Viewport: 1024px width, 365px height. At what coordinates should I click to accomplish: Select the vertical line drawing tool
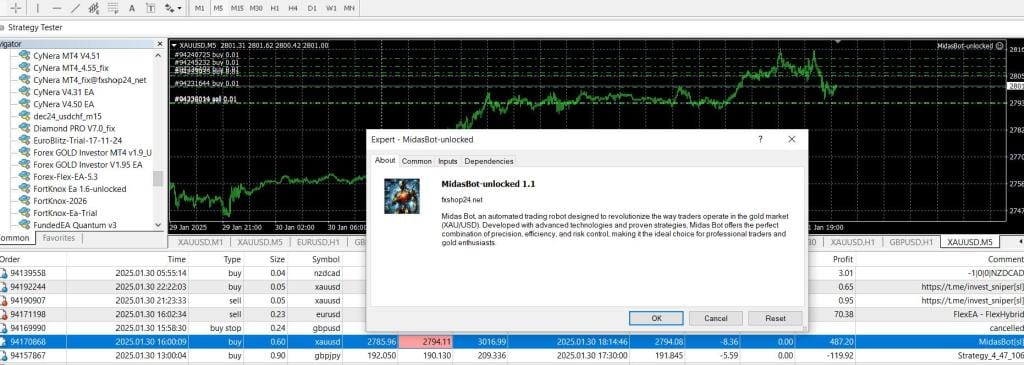coord(37,8)
